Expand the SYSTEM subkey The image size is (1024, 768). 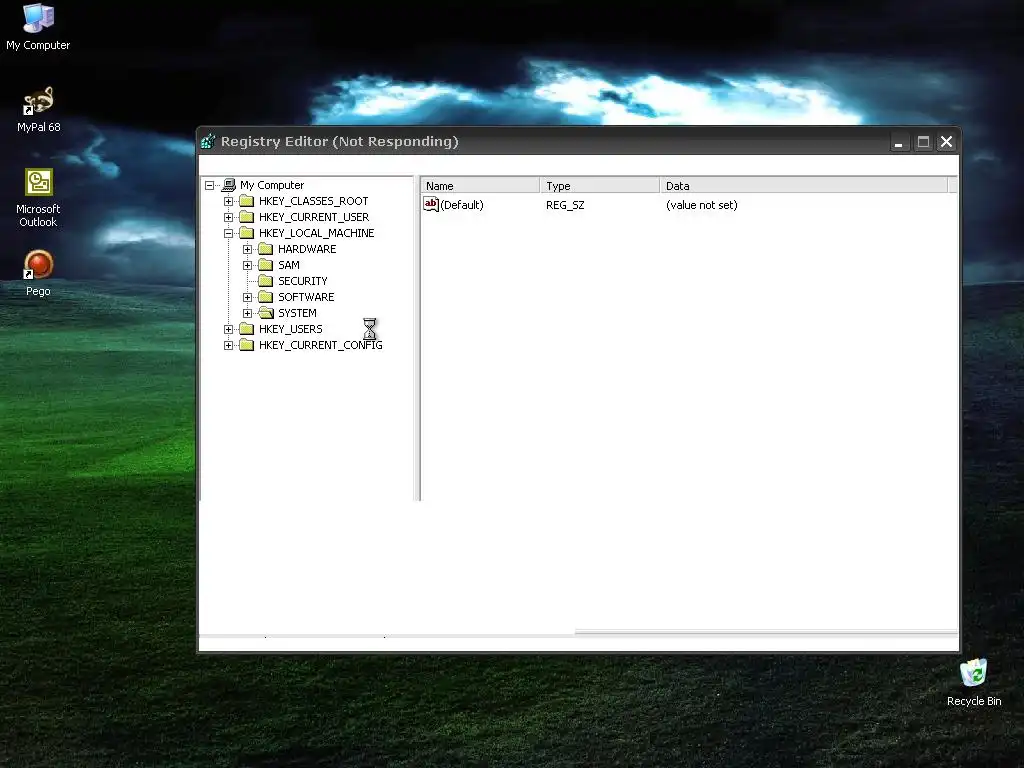click(x=247, y=313)
